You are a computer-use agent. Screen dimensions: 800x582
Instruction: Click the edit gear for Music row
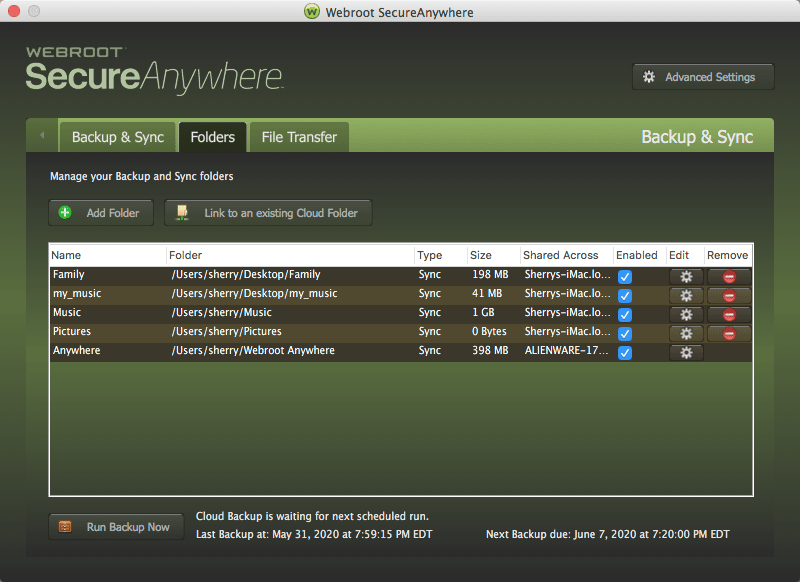tap(686, 315)
